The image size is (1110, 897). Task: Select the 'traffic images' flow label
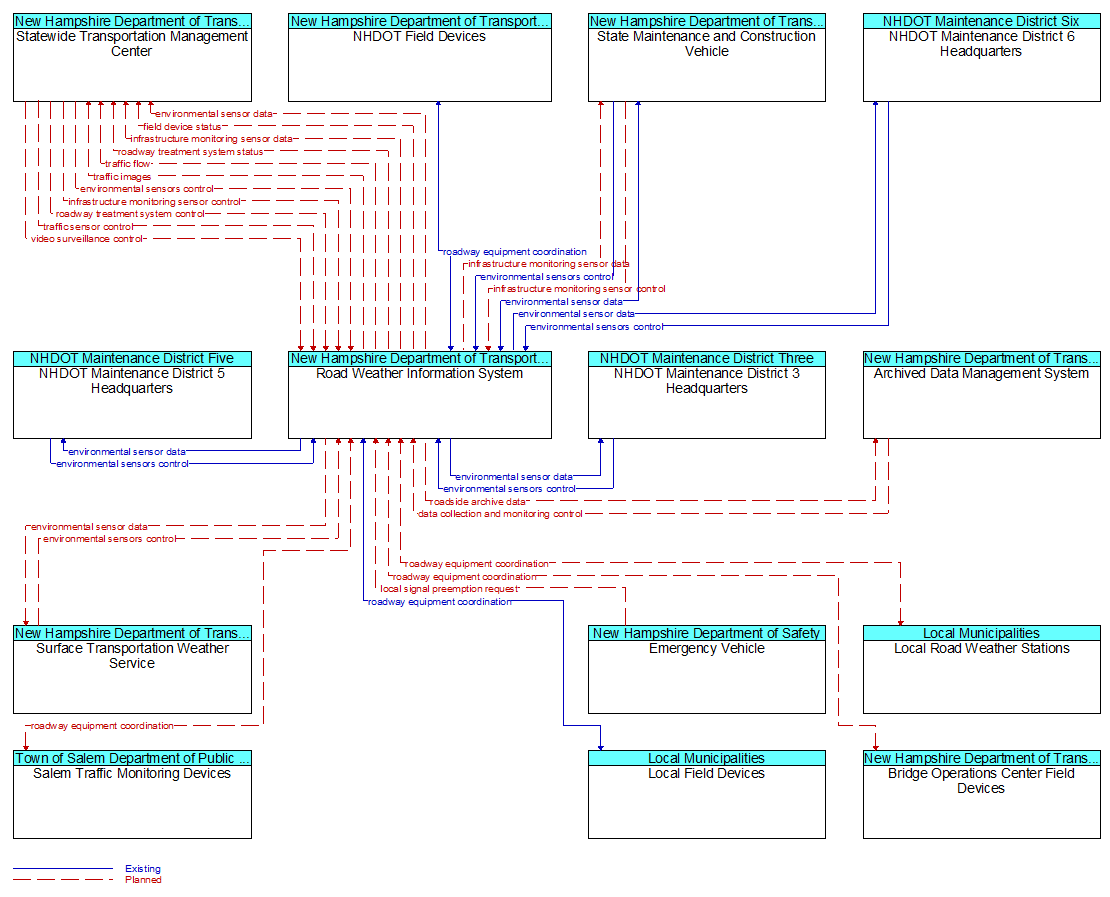point(122,177)
